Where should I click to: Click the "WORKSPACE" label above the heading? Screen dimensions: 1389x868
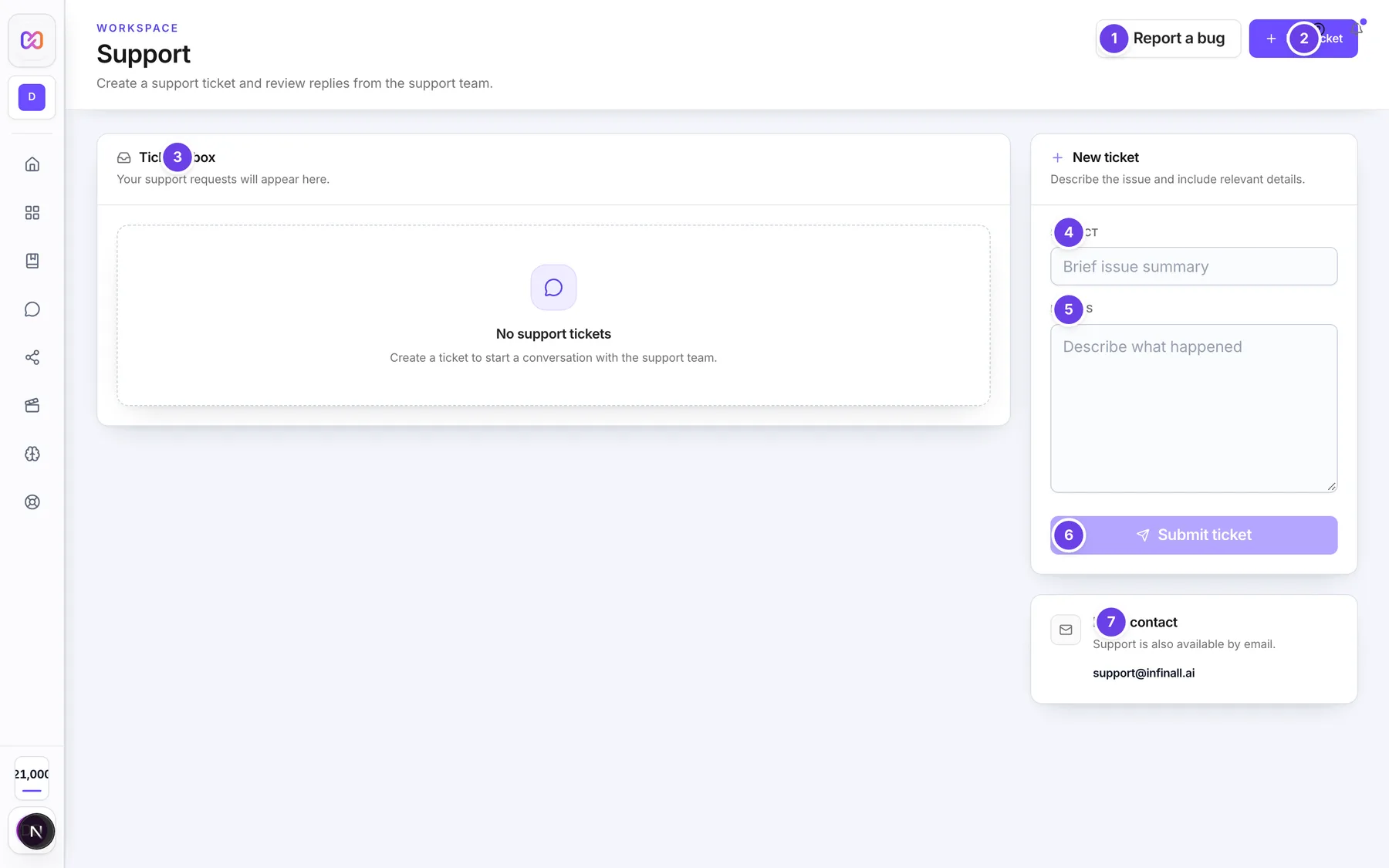pyautogui.click(x=137, y=28)
